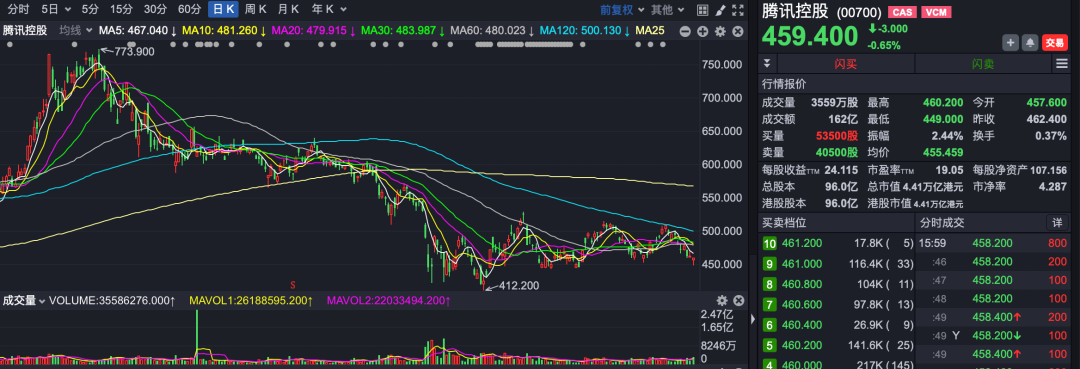
Task: Open volume panel settings gear
Action: click(722, 301)
